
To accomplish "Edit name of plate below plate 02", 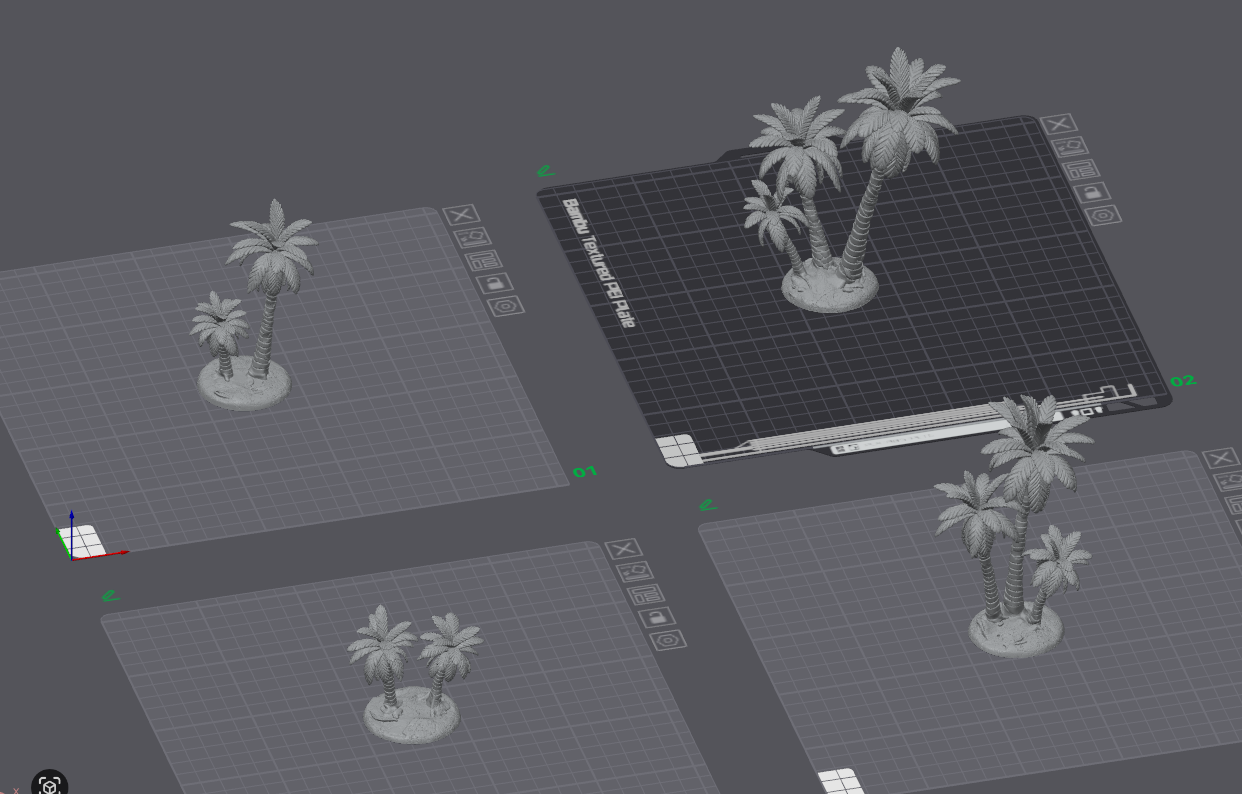I will (708, 506).
